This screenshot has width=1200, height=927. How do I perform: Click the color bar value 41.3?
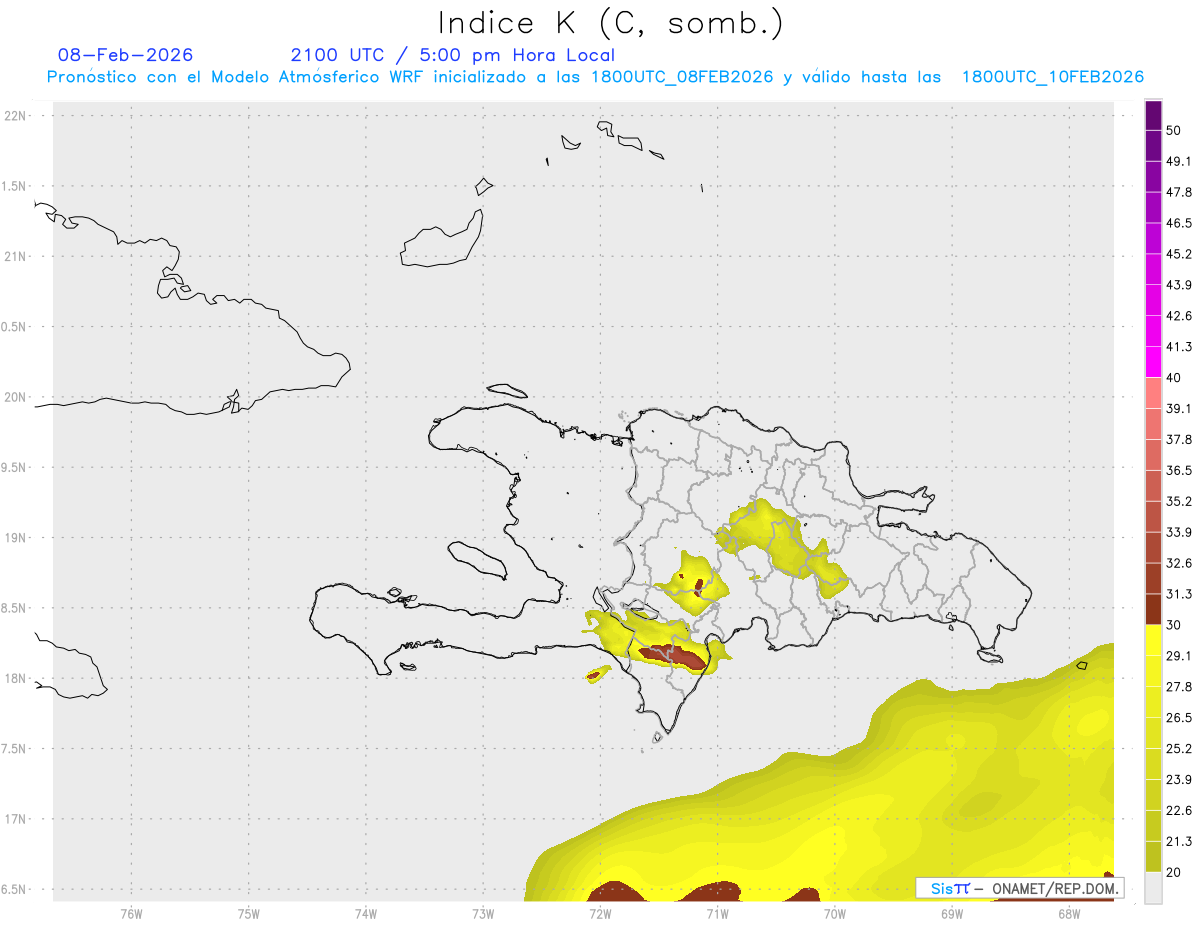(1178, 347)
